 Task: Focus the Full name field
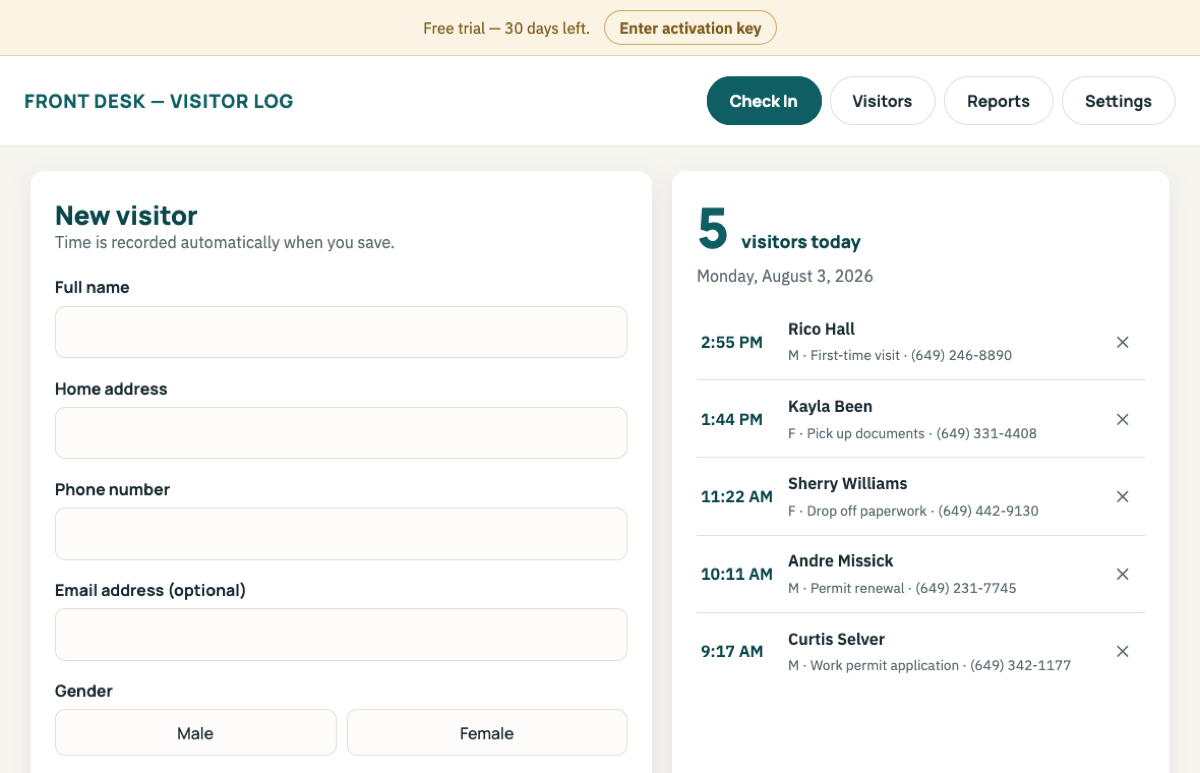341,332
